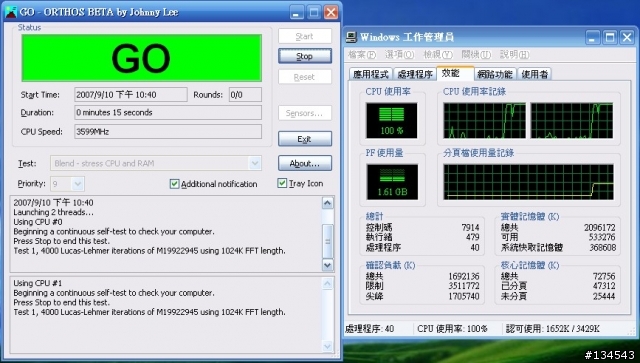The image size is (640, 363).
Task: Click the available memory value 533276
Action: pyautogui.click(x=602, y=237)
